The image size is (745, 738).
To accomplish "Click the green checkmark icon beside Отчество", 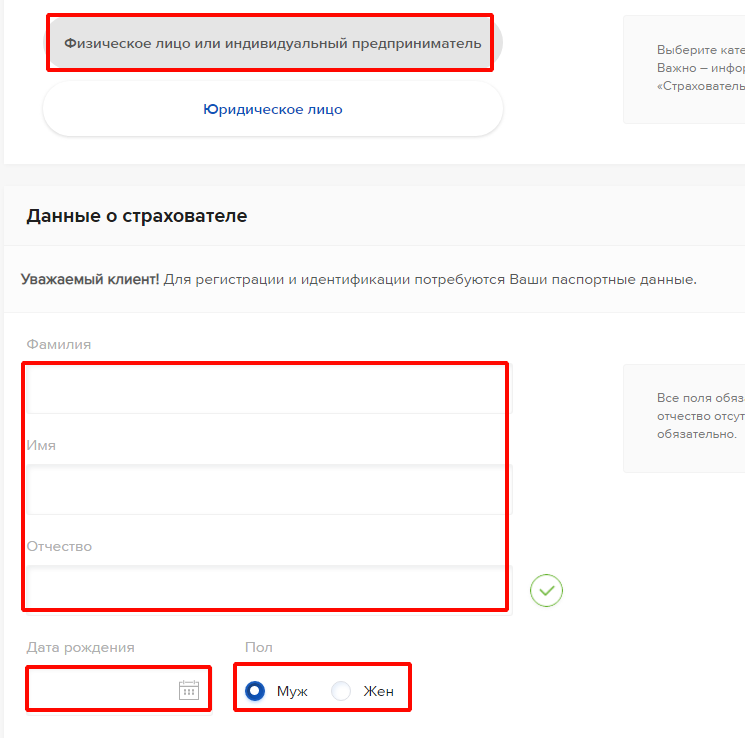I will pyautogui.click(x=546, y=590).
